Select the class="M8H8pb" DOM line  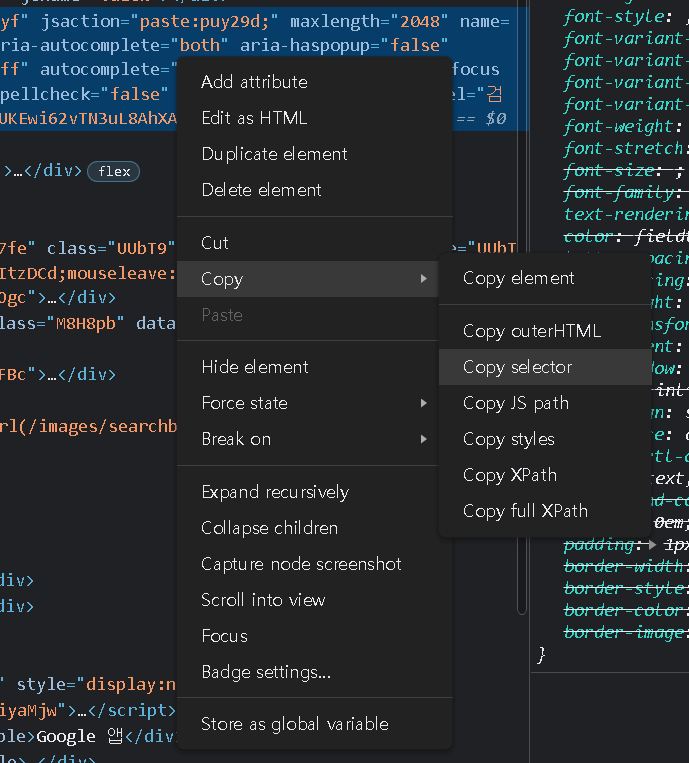click(88, 323)
